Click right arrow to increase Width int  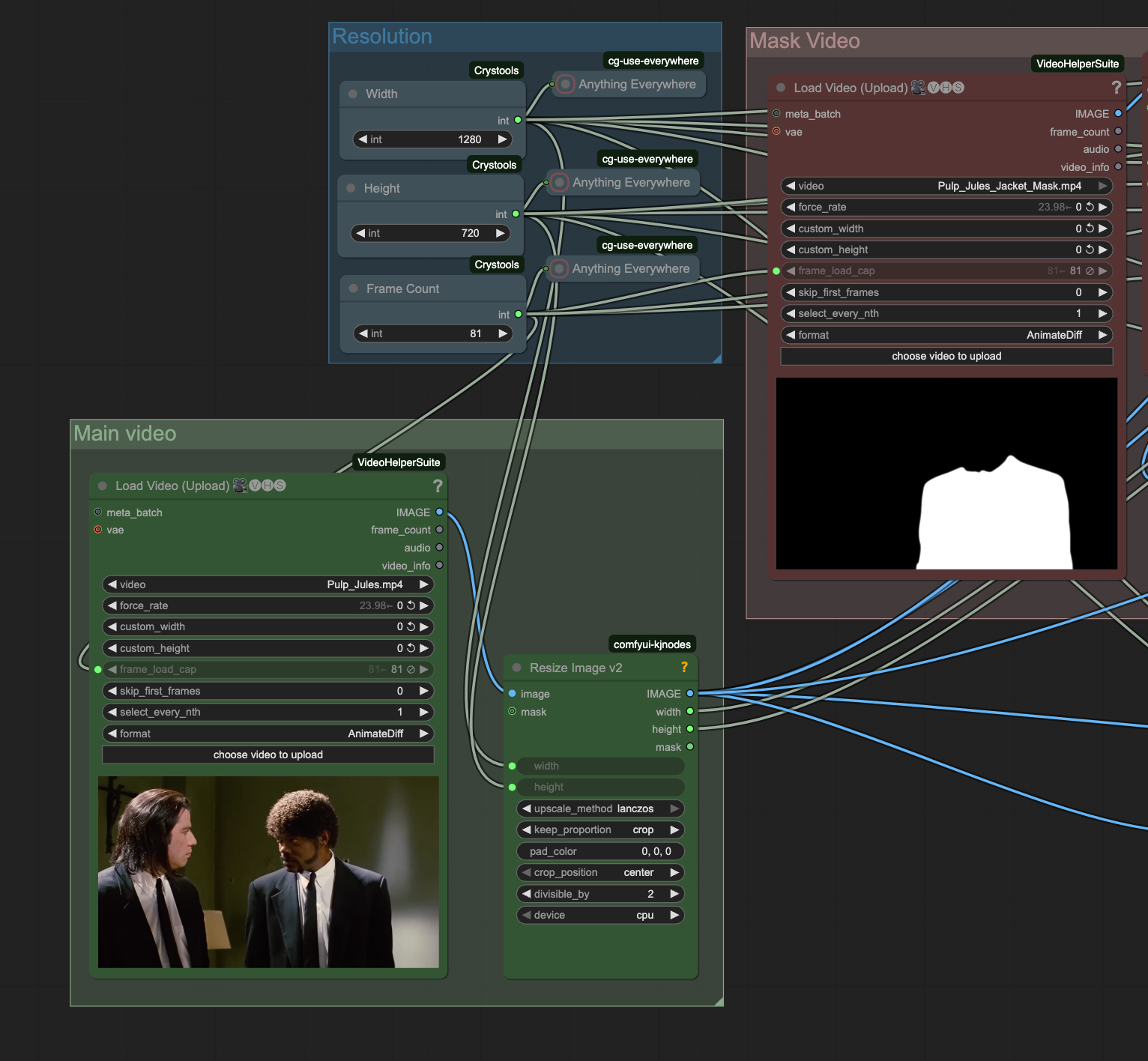(x=502, y=139)
